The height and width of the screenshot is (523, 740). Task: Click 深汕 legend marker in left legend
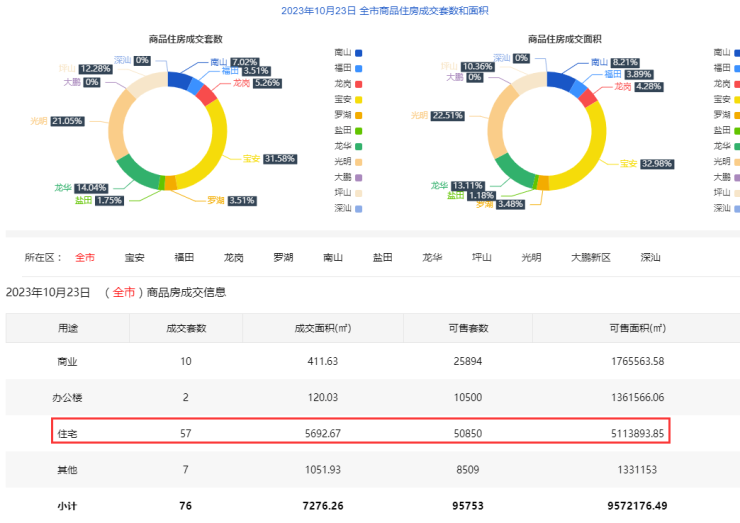(358, 208)
